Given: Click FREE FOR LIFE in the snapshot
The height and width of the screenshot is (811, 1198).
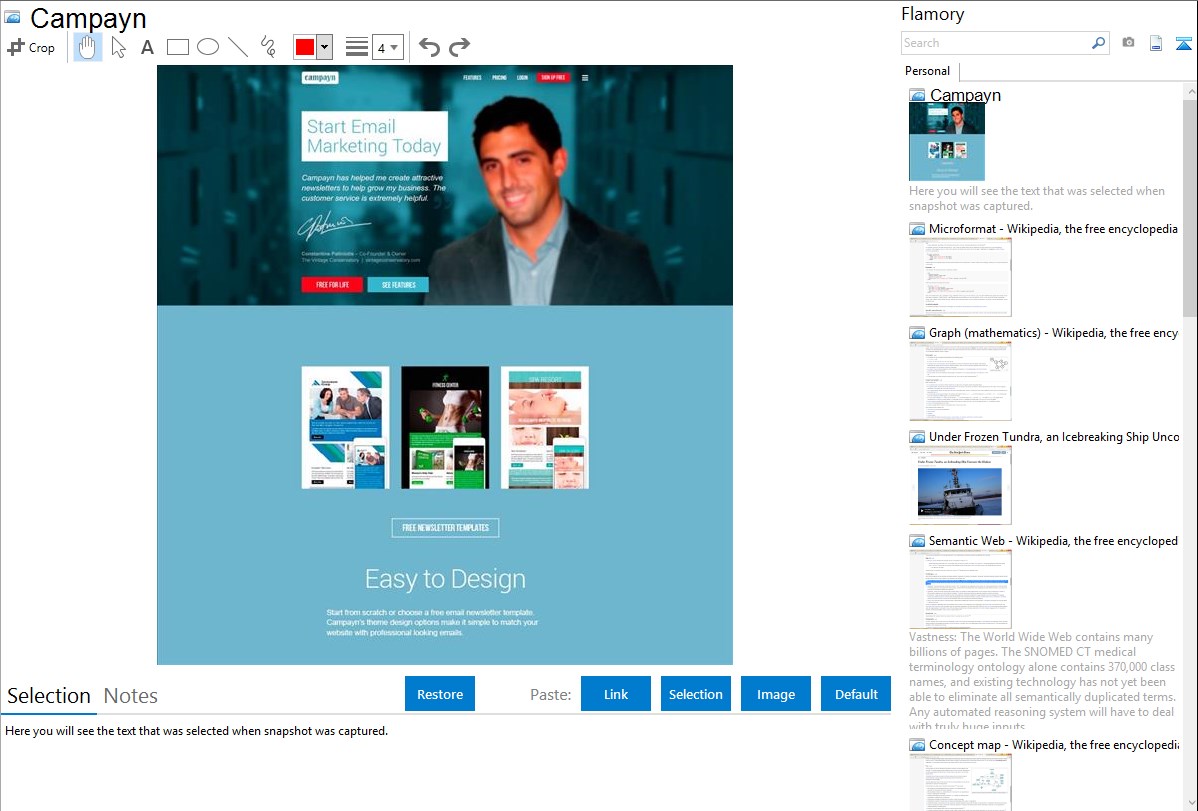Looking at the screenshot, I should [332, 284].
